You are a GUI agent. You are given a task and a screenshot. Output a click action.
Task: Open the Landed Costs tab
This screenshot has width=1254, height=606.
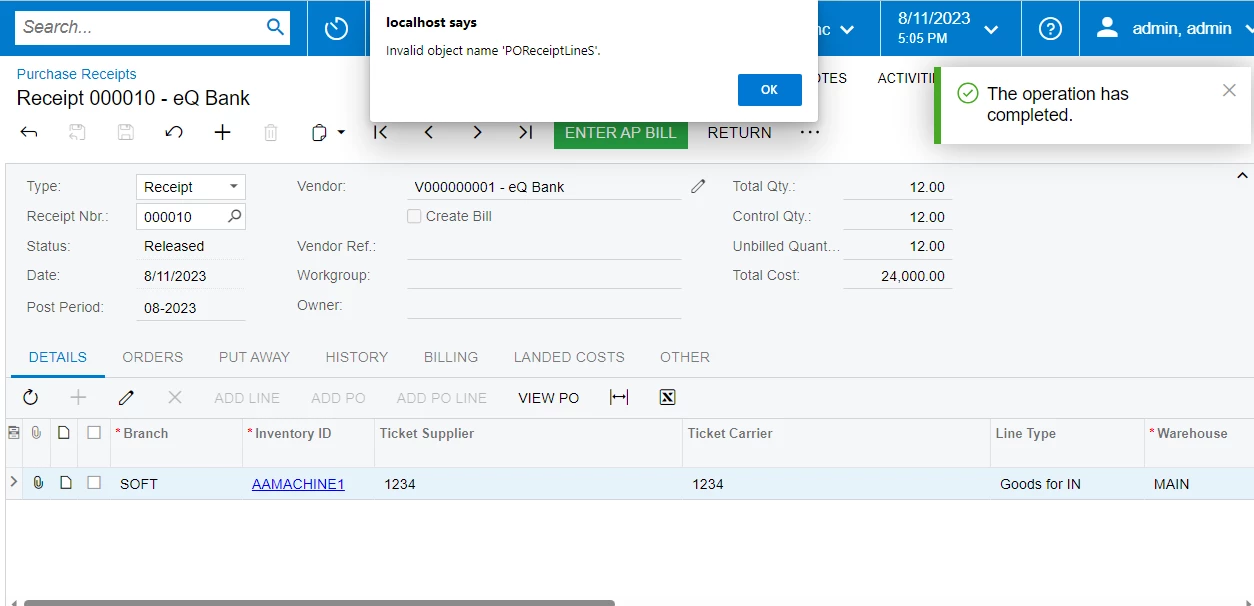[569, 357]
